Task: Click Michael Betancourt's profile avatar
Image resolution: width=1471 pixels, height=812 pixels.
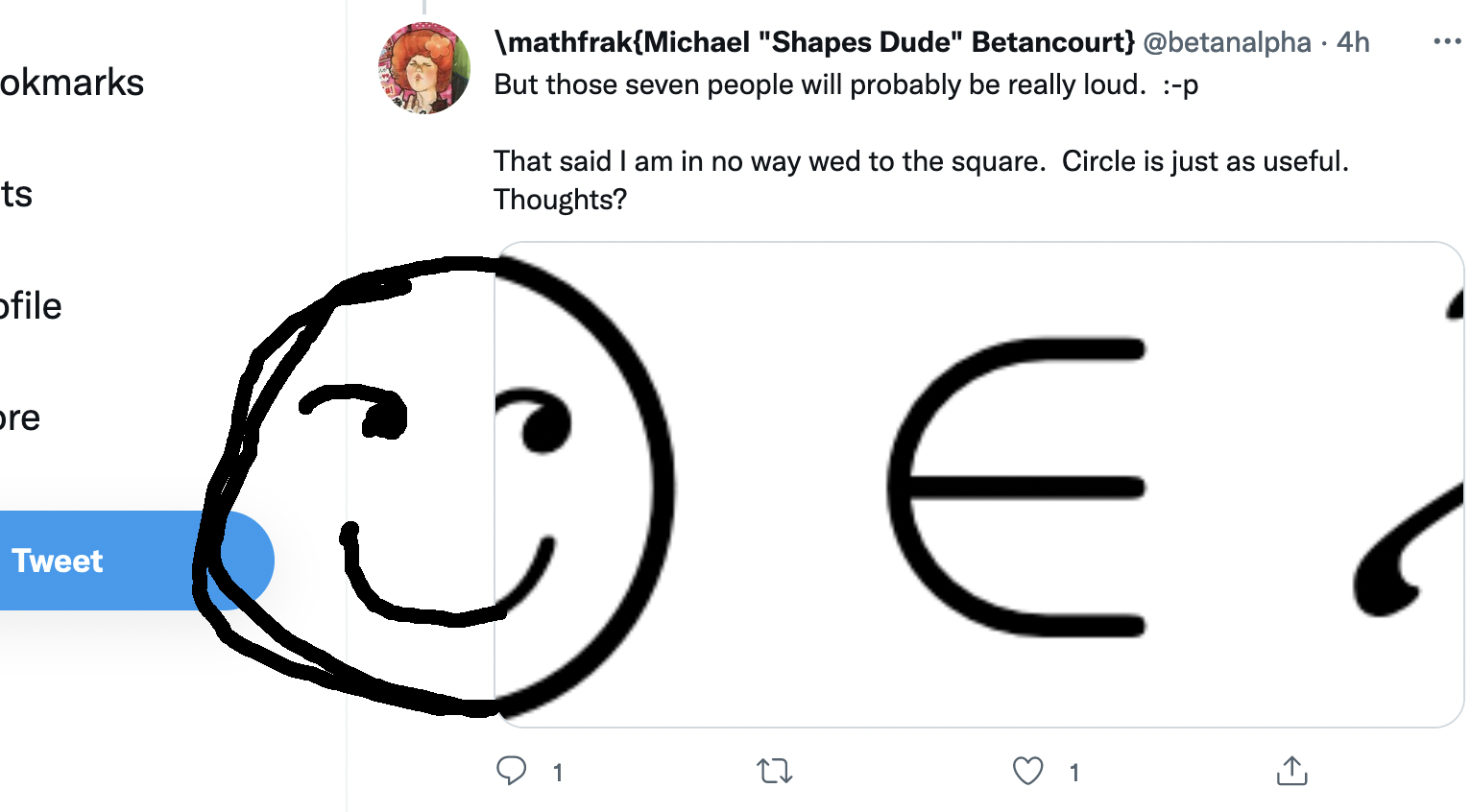Action: (424, 68)
